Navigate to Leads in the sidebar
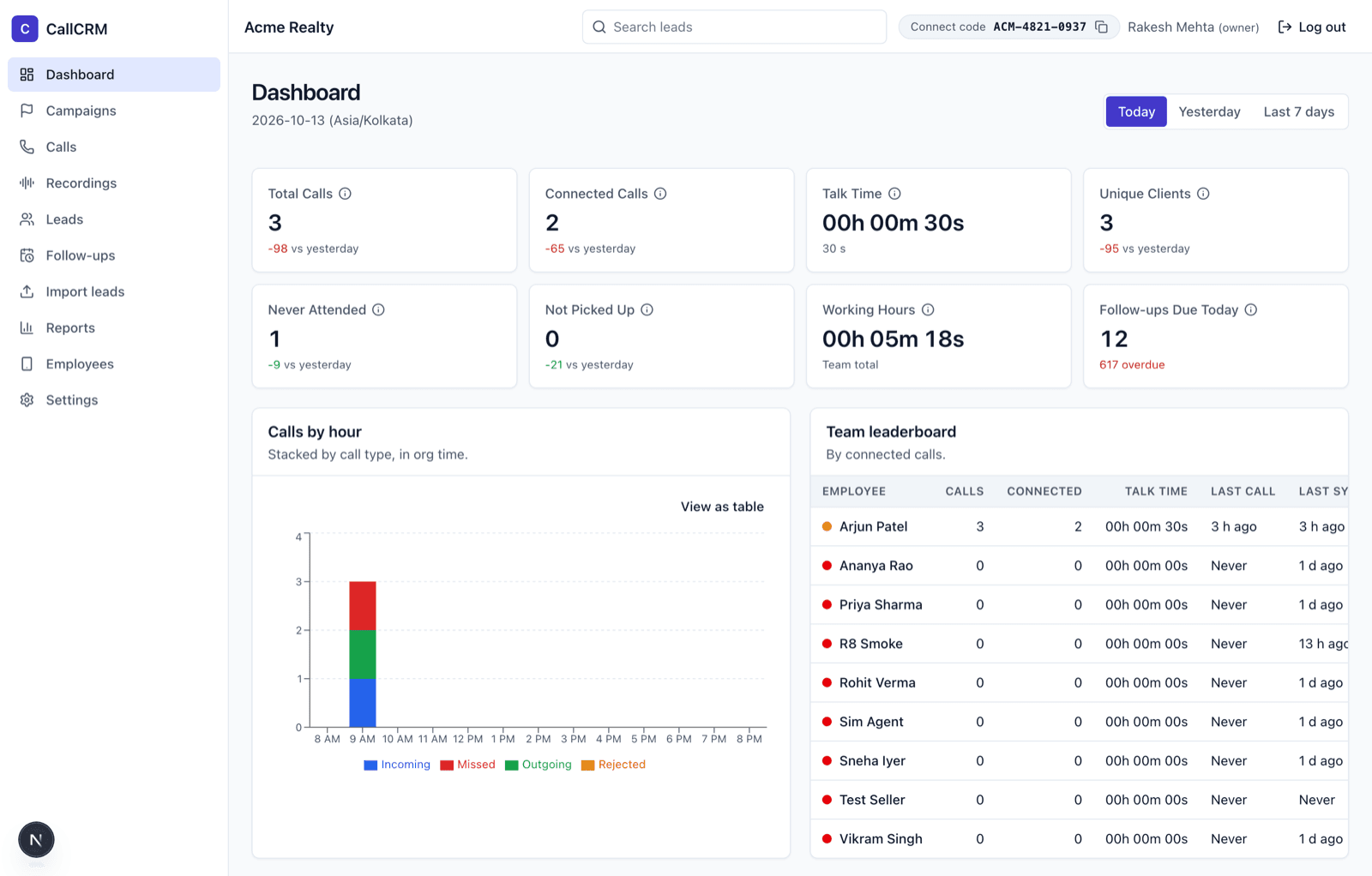Viewport: 1372px width, 876px height. 114,219
